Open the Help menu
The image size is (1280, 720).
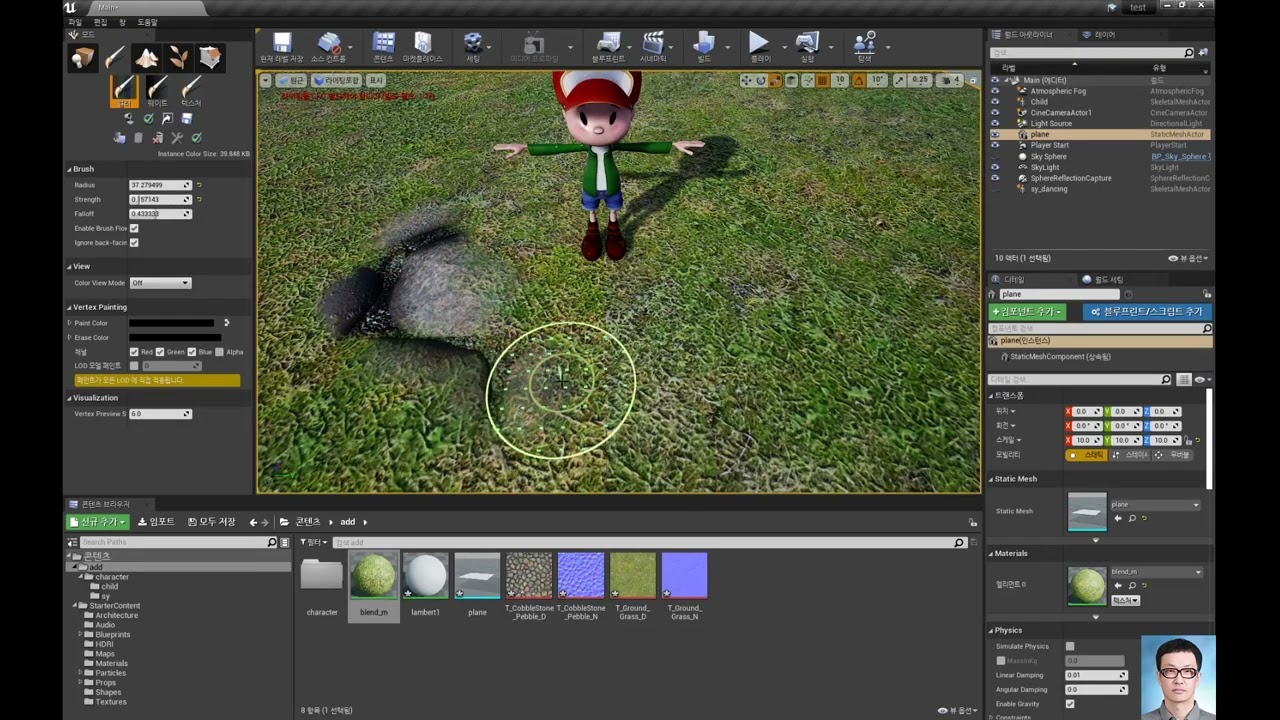tap(147, 22)
